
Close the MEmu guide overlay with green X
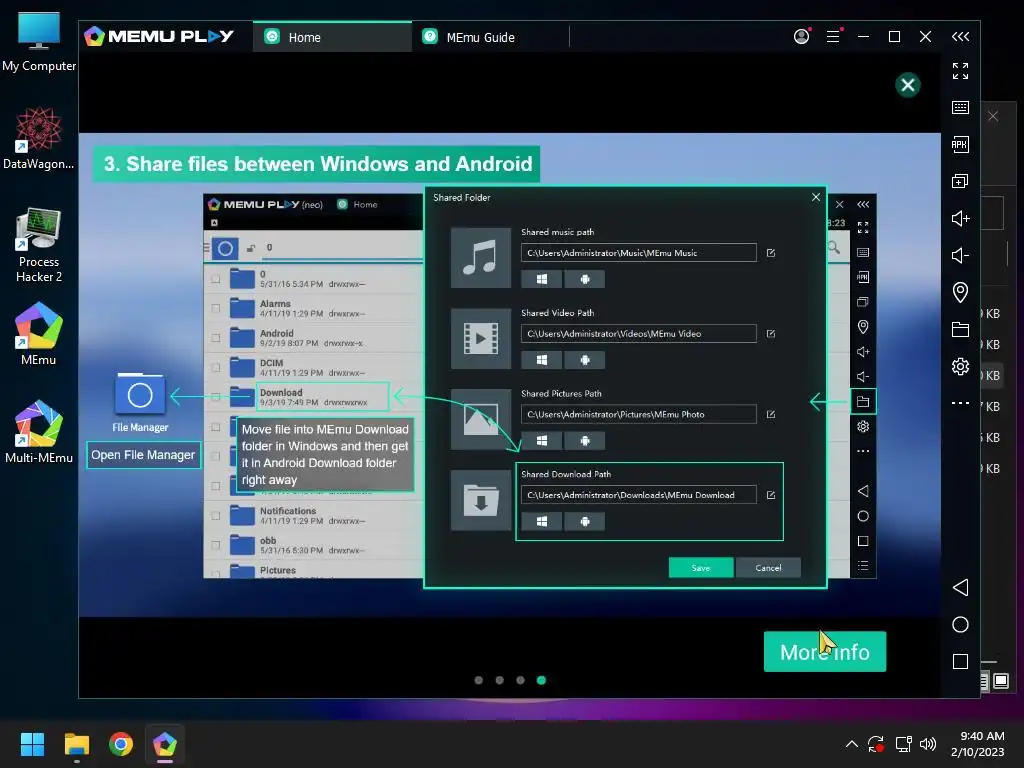(907, 85)
